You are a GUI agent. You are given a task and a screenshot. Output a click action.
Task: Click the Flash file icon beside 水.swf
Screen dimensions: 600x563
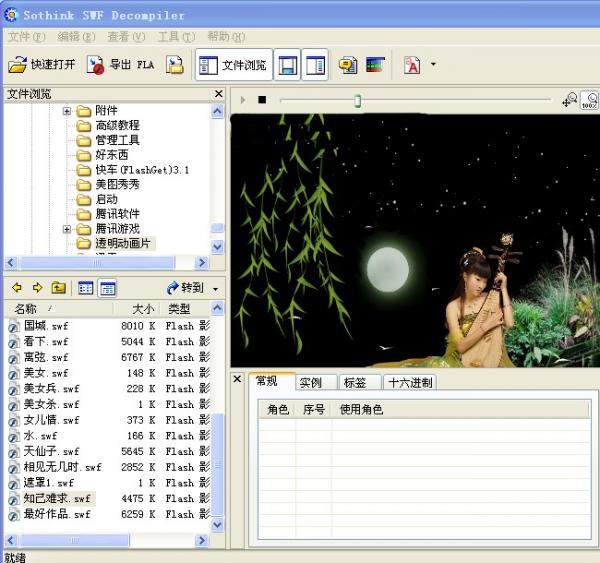13,437
